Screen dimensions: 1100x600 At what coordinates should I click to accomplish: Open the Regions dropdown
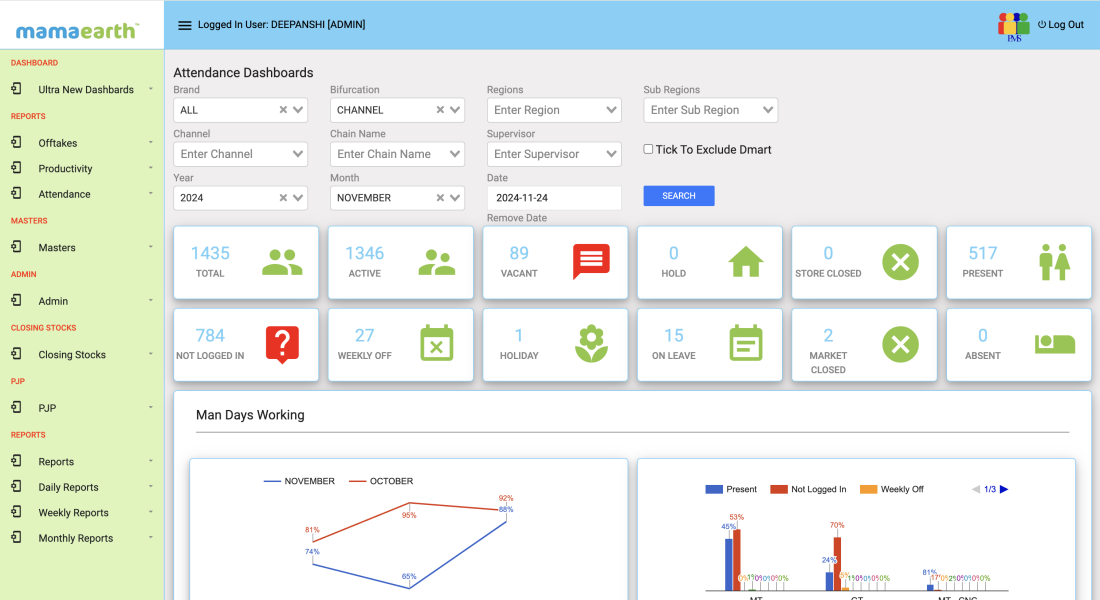click(554, 110)
